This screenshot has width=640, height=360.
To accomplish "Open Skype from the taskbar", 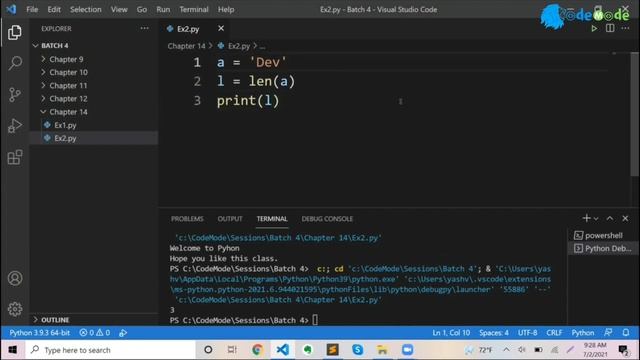I will (358, 350).
